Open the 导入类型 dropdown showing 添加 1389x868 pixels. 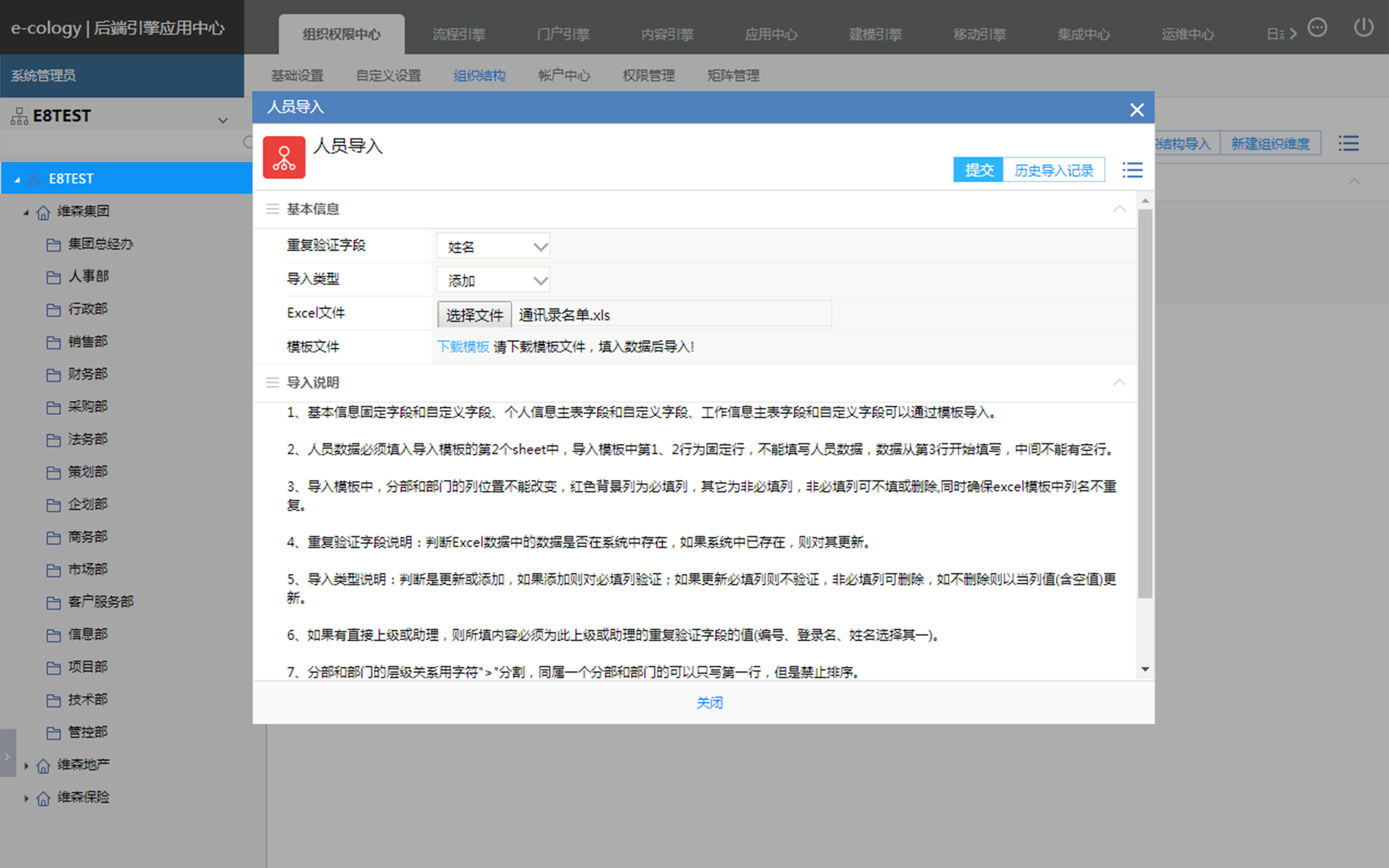pos(493,280)
